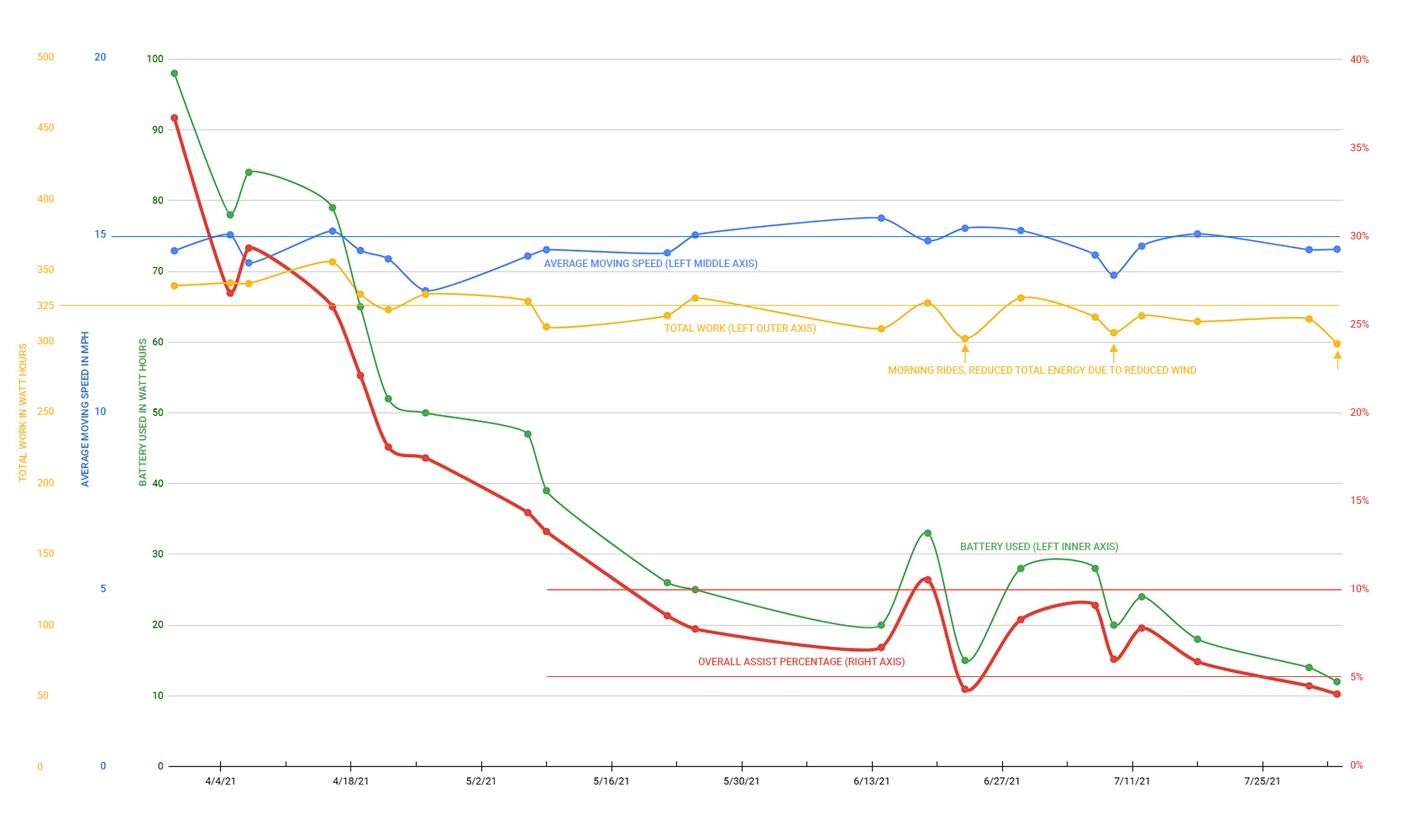
Task: Click the yellow 325 axis value label
Action: point(45,306)
